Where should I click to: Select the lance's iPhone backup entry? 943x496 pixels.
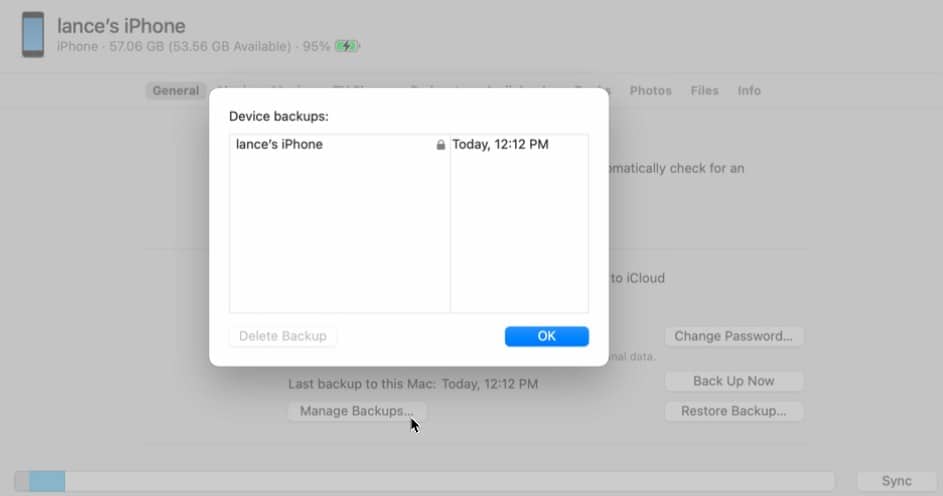pos(280,145)
